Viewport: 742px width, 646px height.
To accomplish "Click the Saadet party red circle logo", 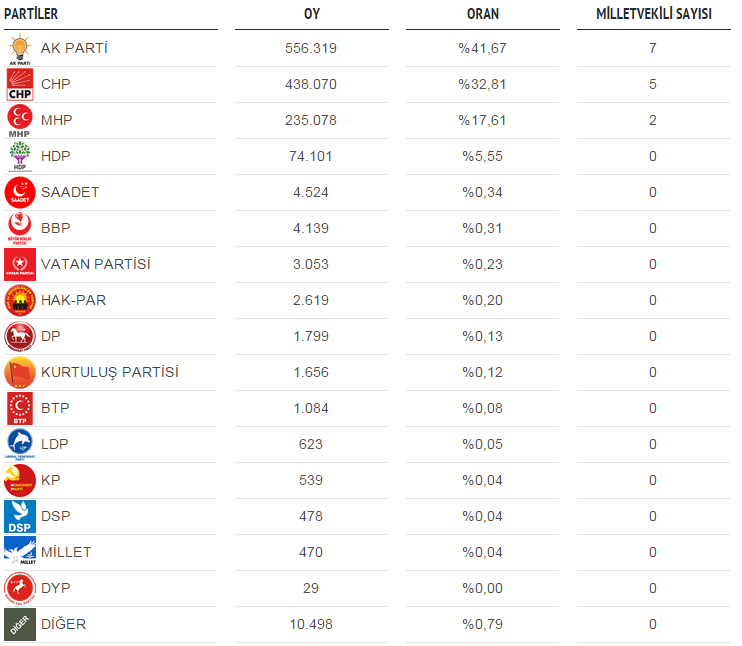I will pyautogui.click(x=20, y=193).
